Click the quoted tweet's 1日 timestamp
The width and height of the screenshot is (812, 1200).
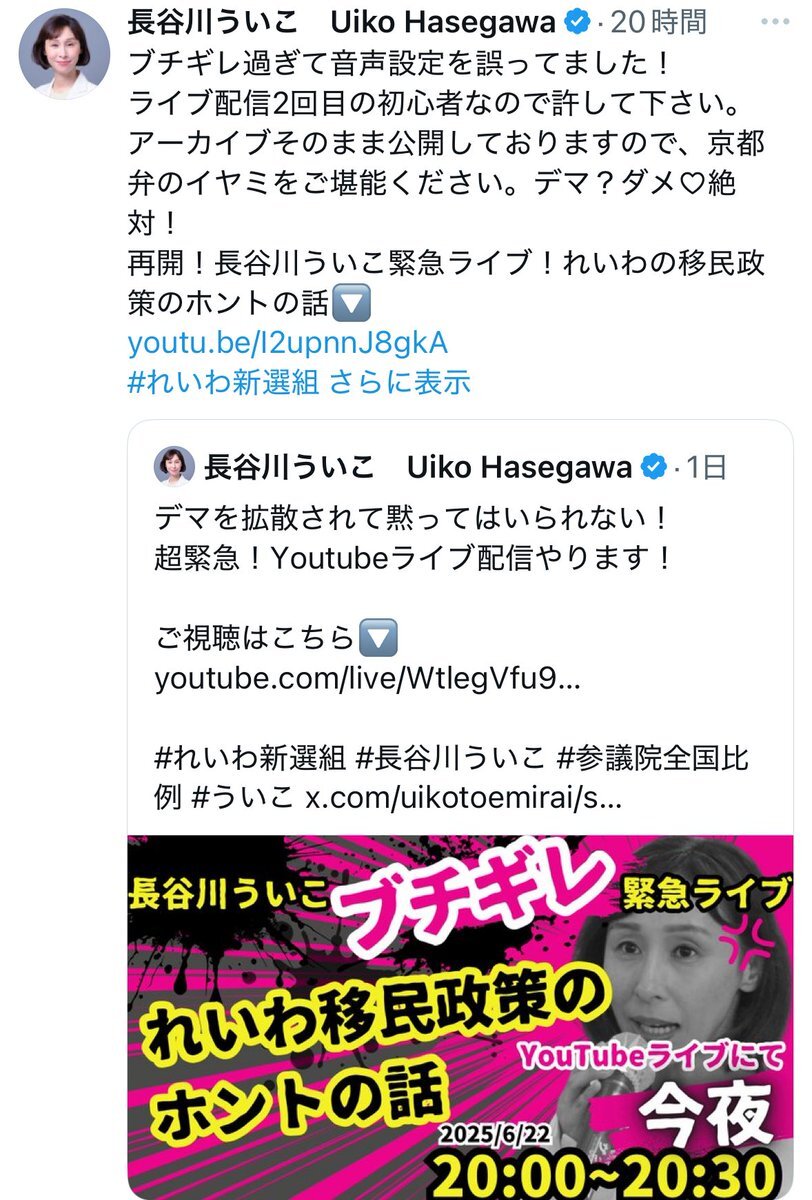[x=707, y=466]
